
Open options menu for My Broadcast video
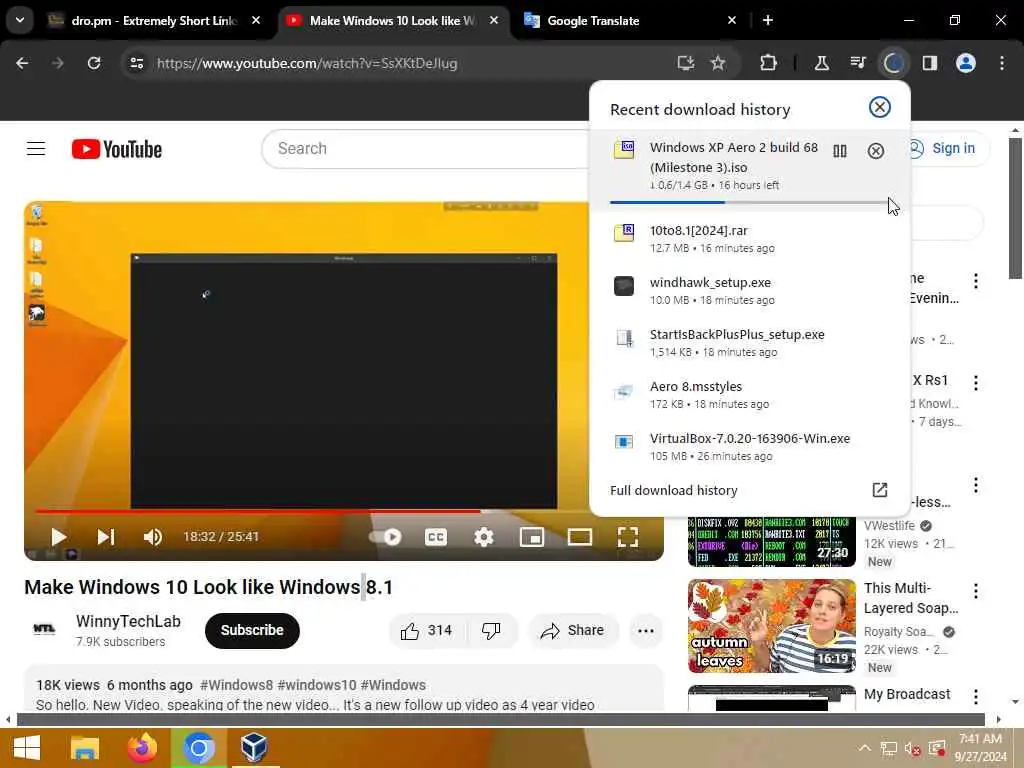(976, 697)
